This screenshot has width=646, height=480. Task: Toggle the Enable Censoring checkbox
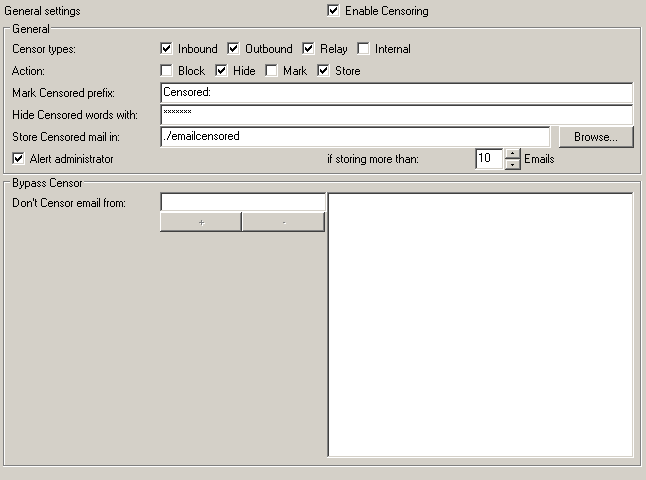tap(333, 11)
